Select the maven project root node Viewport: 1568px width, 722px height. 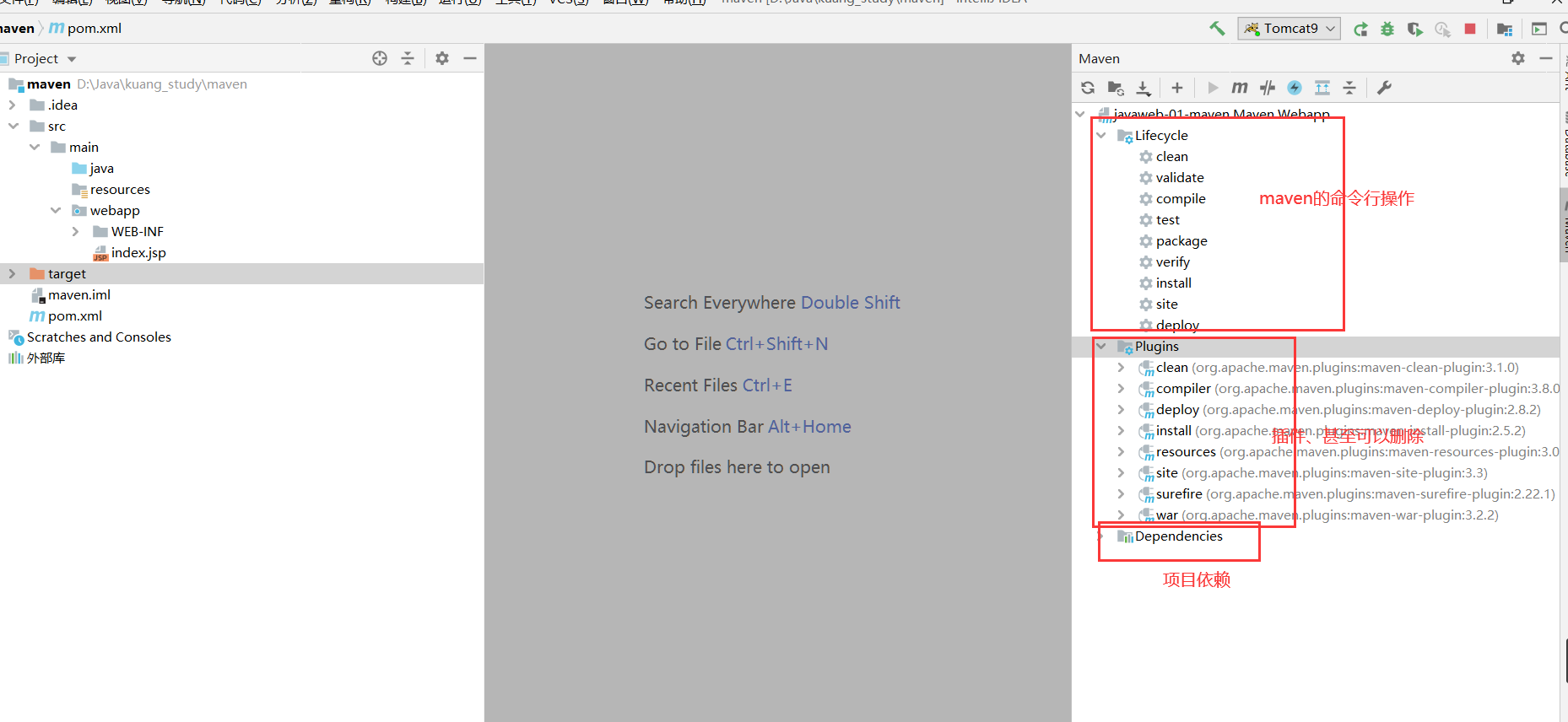[x=128, y=84]
